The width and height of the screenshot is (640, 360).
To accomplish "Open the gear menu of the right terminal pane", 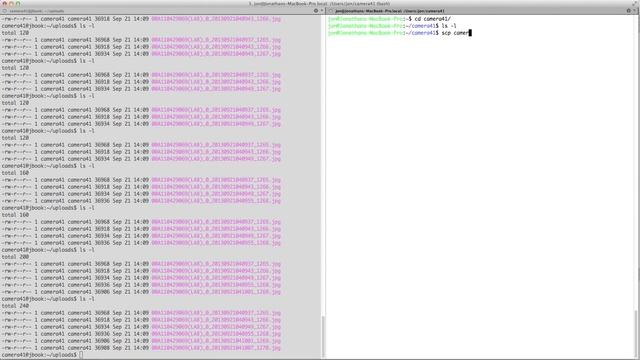I will click(x=629, y=11).
